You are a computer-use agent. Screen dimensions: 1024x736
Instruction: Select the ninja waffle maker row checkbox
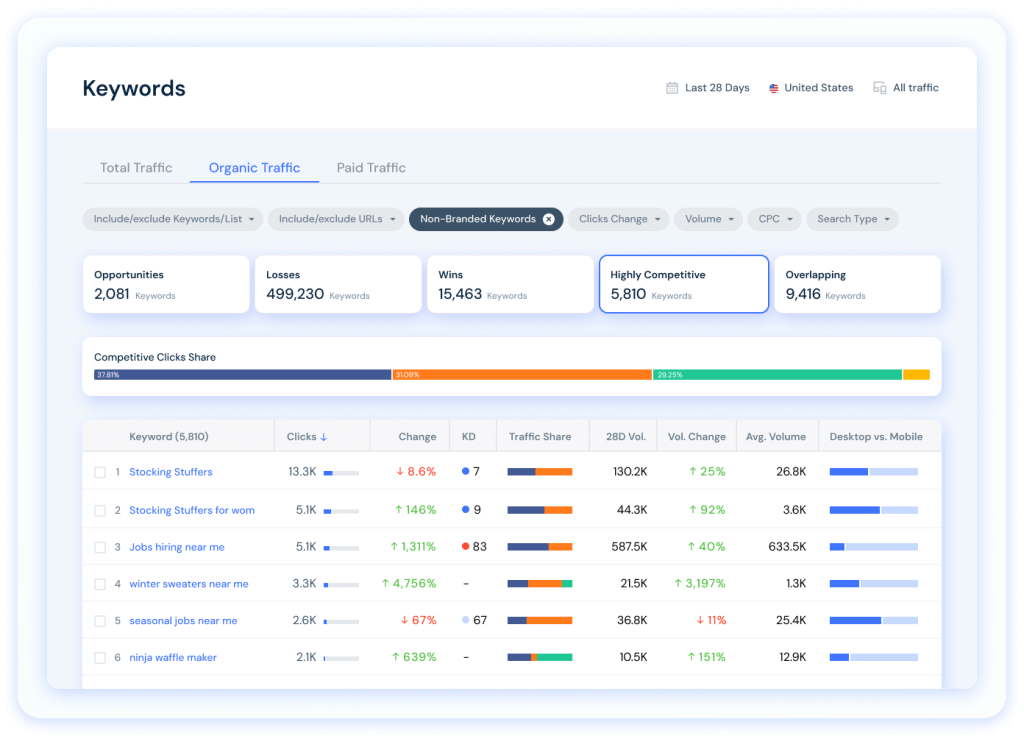[100, 658]
